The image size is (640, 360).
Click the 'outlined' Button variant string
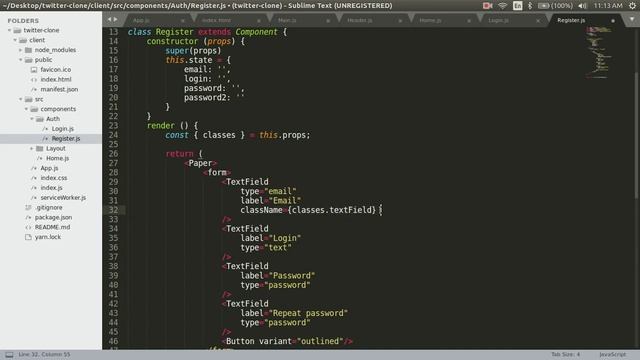[320, 341]
